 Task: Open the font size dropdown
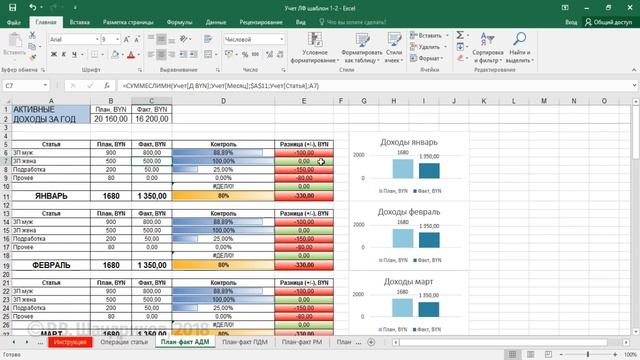[x=118, y=39]
